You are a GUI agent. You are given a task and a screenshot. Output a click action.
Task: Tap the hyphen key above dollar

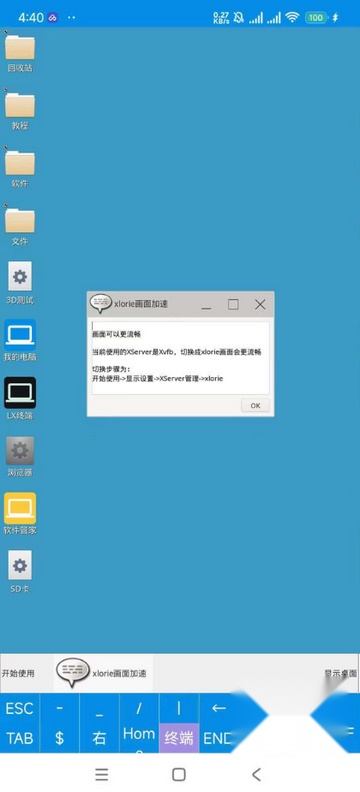pyautogui.click(x=60, y=708)
